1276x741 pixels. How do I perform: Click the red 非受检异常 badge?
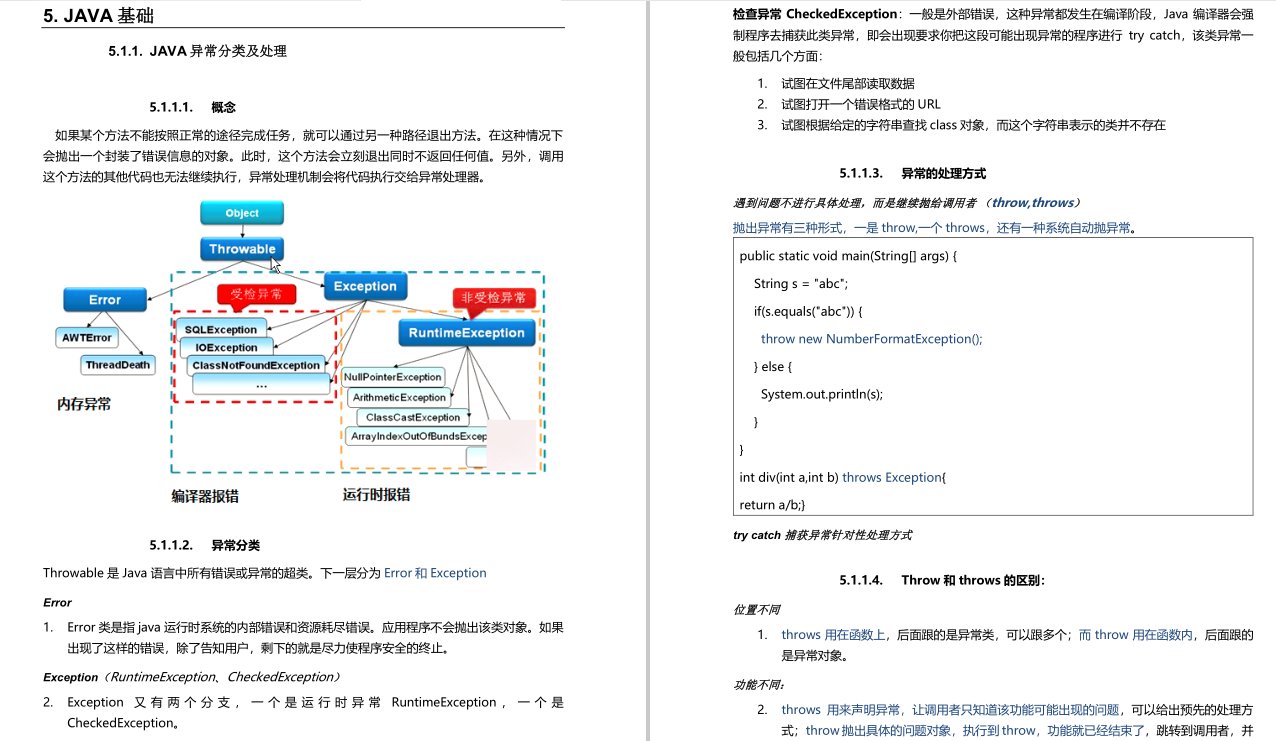[x=496, y=297]
